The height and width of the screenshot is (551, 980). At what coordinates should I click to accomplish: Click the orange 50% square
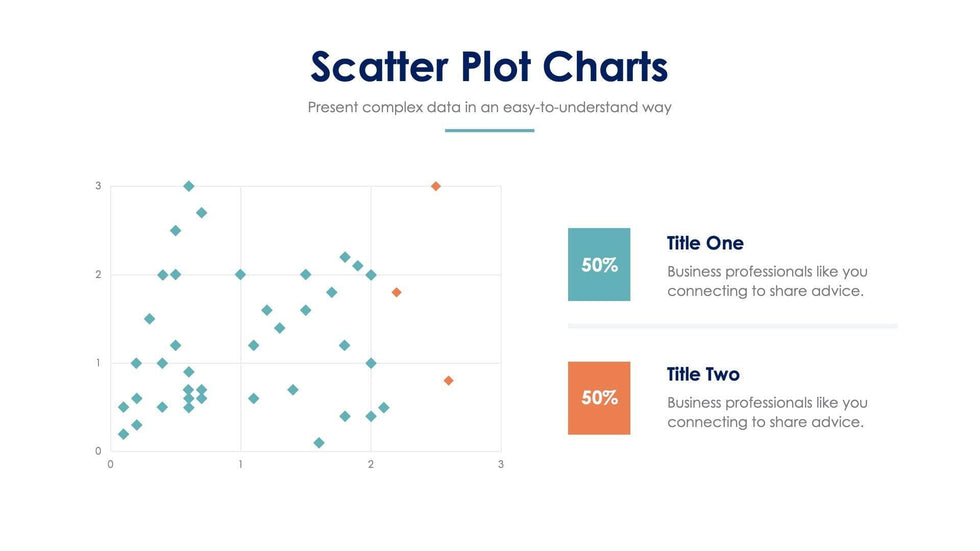(x=599, y=398)
